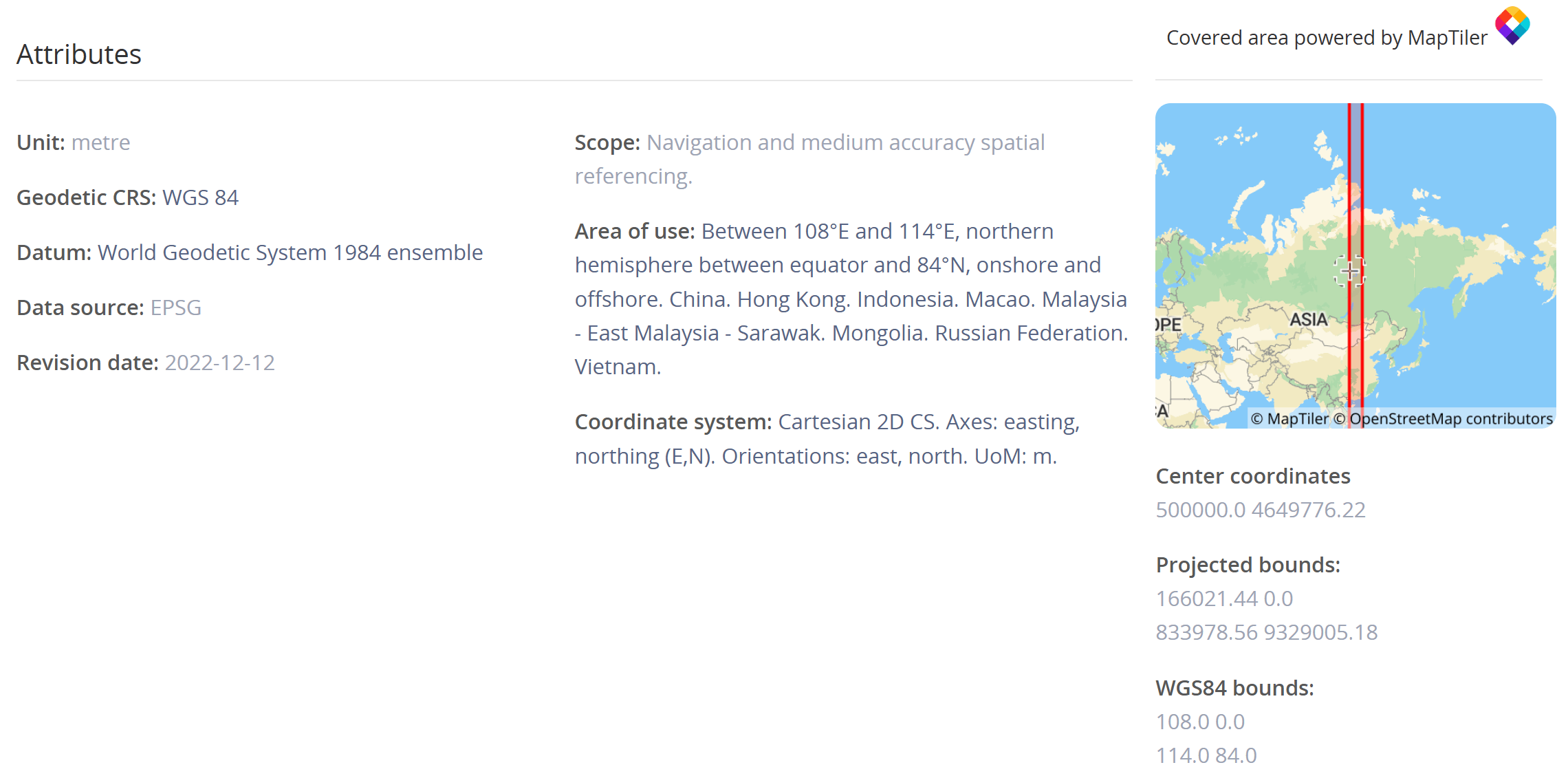Open the WGS 84 geodetic CRS link
Viewport: 1568px width, 776px height.
click(x=200, y=197)
